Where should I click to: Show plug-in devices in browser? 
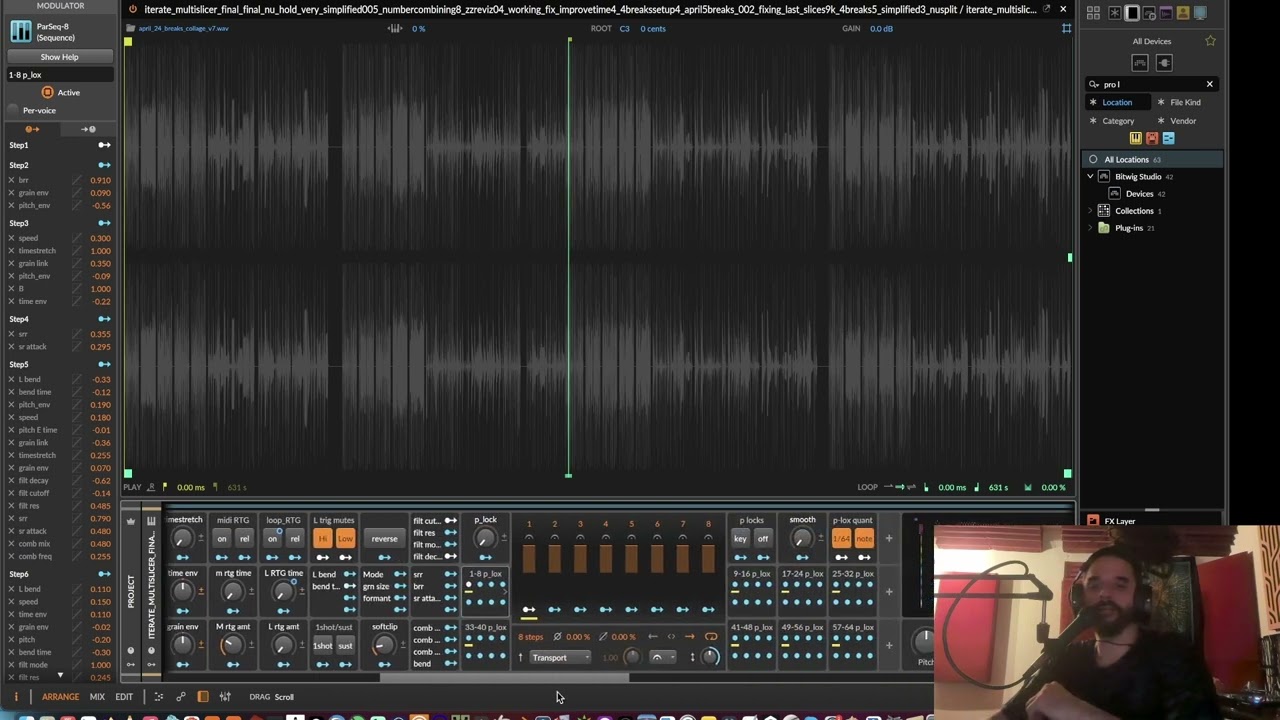[1164, 63]
